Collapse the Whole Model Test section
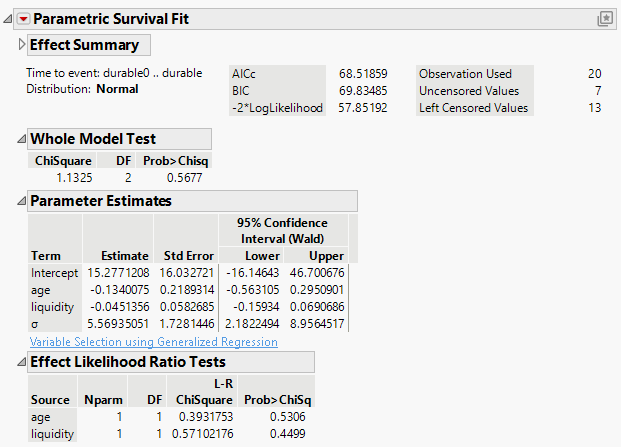The width and height of the screenshot is (621, 447). (x=22, y=139)
